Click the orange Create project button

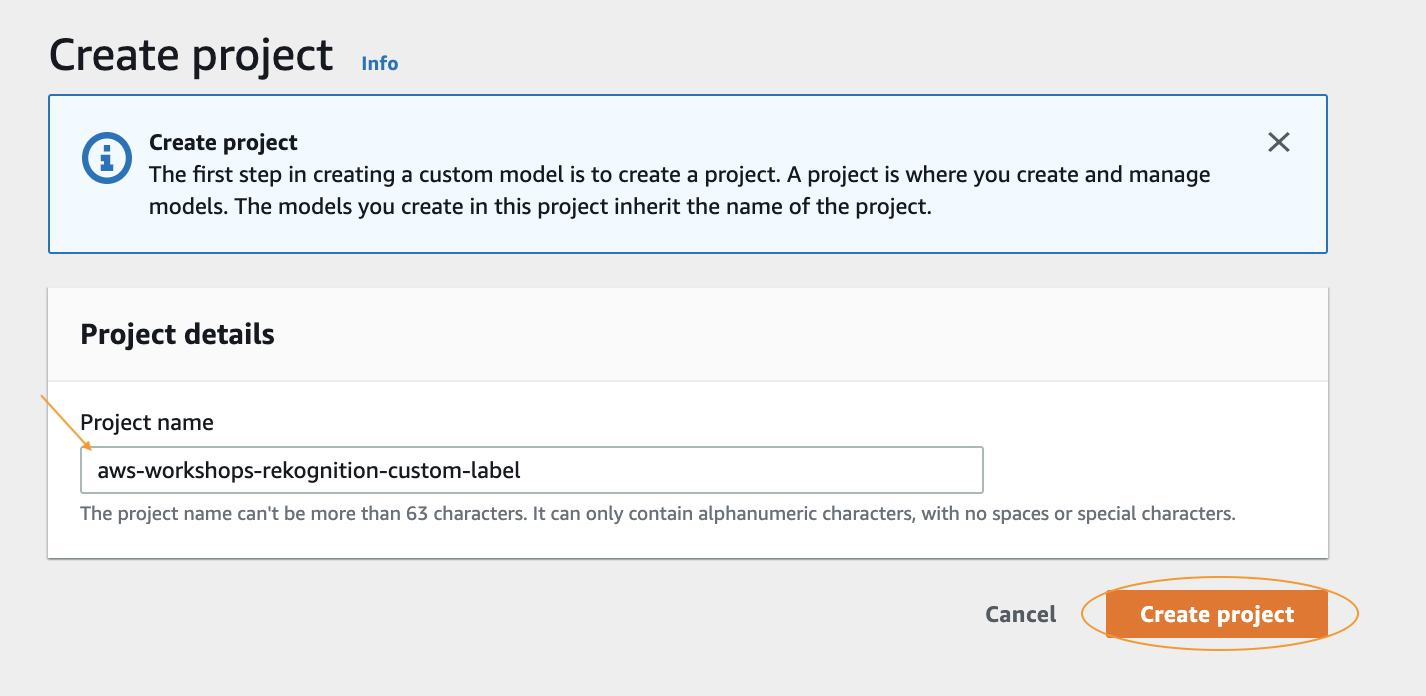1217,614
